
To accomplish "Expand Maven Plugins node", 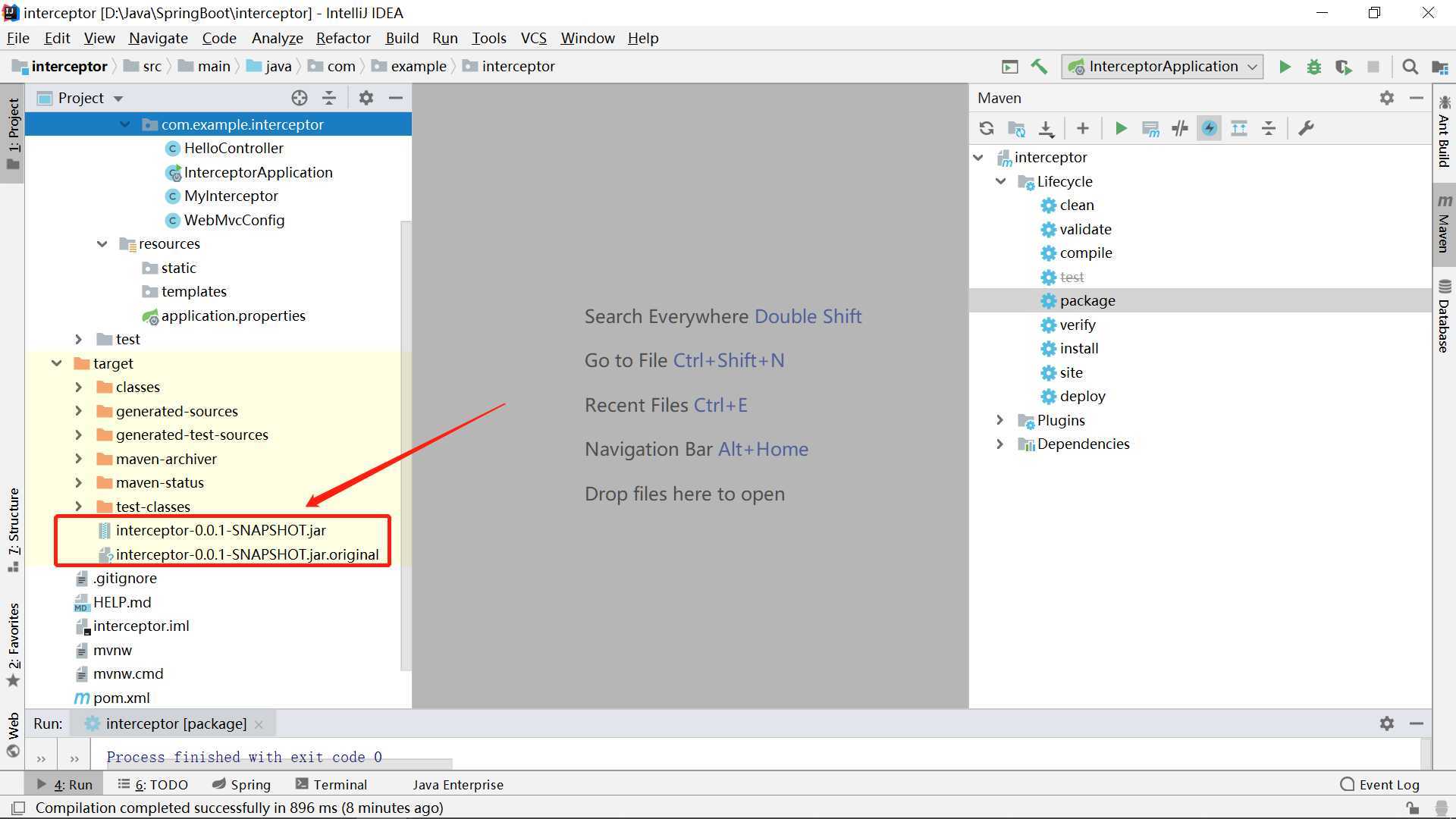I will click(1000, 420).
